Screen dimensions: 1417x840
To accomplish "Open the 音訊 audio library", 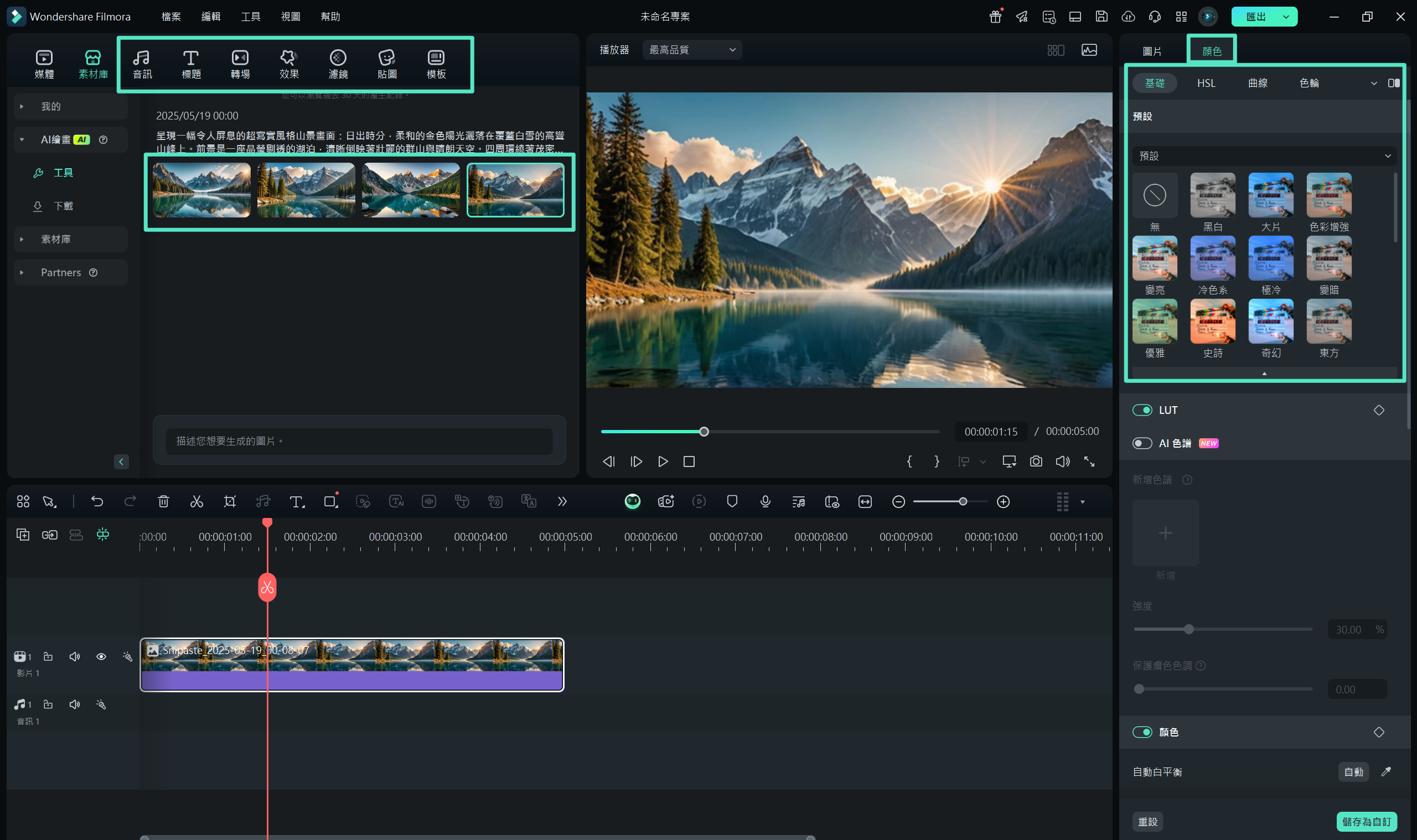I will click(x=142, y=64).
